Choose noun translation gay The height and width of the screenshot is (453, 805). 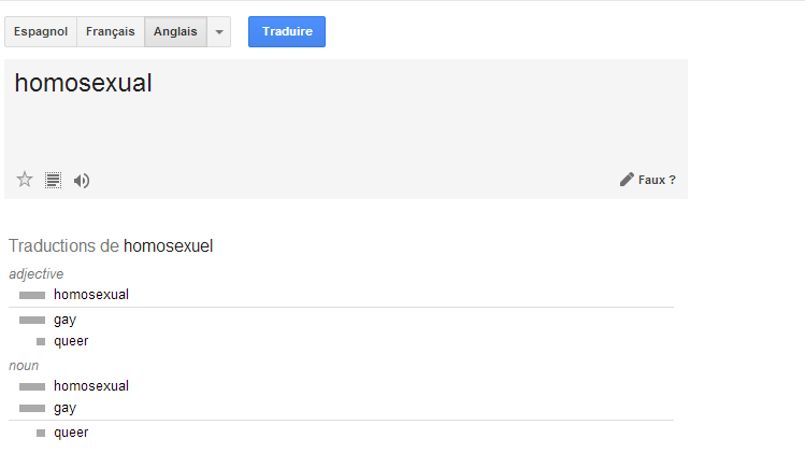click(65, 408)
